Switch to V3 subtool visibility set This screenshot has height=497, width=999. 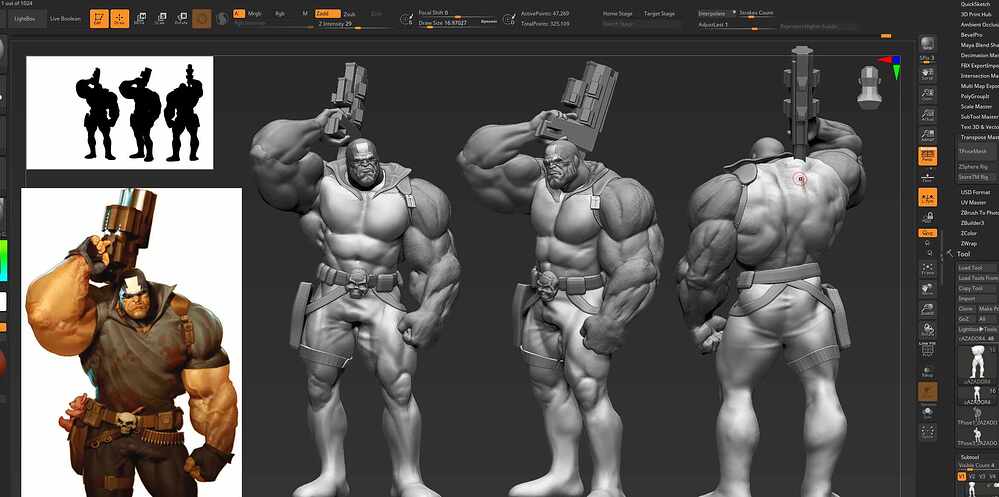(x=982, y=476)
